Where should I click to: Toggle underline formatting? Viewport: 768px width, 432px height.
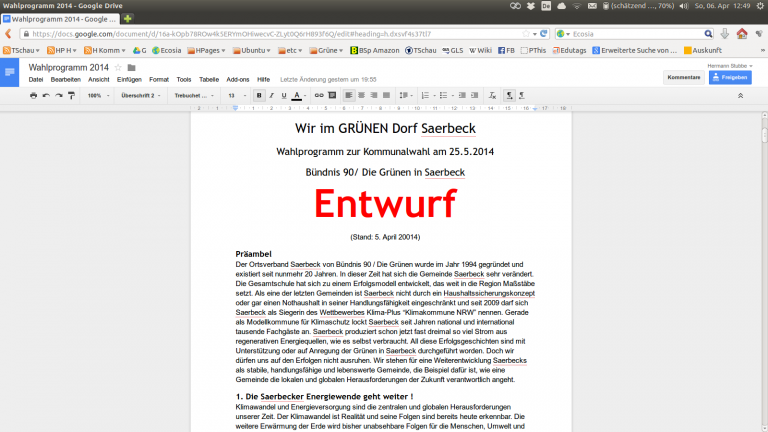point(284,96)
